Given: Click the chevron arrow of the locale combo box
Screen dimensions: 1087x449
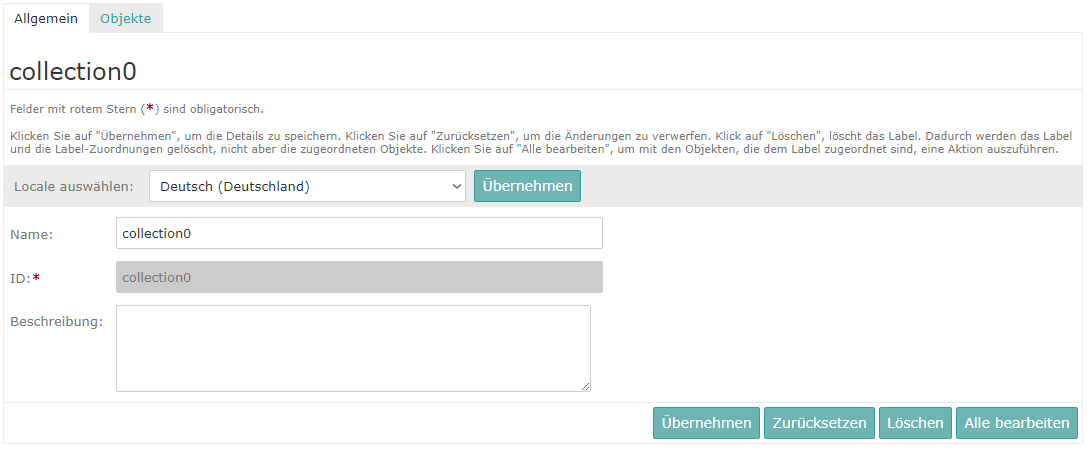Looking at the screenshot, I should point(455,186).
